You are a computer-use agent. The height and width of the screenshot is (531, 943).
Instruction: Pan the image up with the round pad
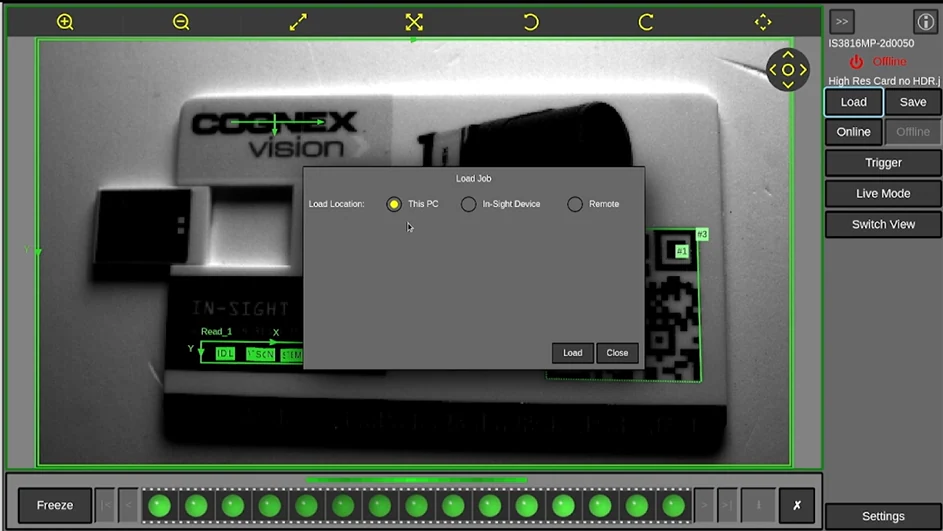tap(788, 55)
